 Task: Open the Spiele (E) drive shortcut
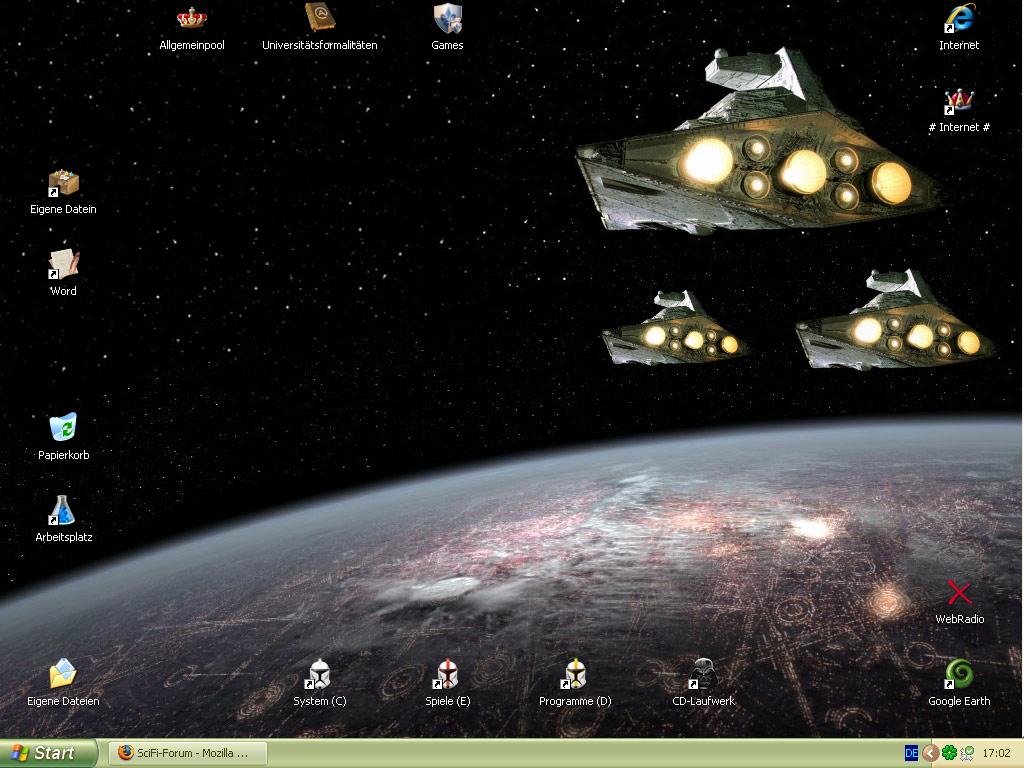447,675
